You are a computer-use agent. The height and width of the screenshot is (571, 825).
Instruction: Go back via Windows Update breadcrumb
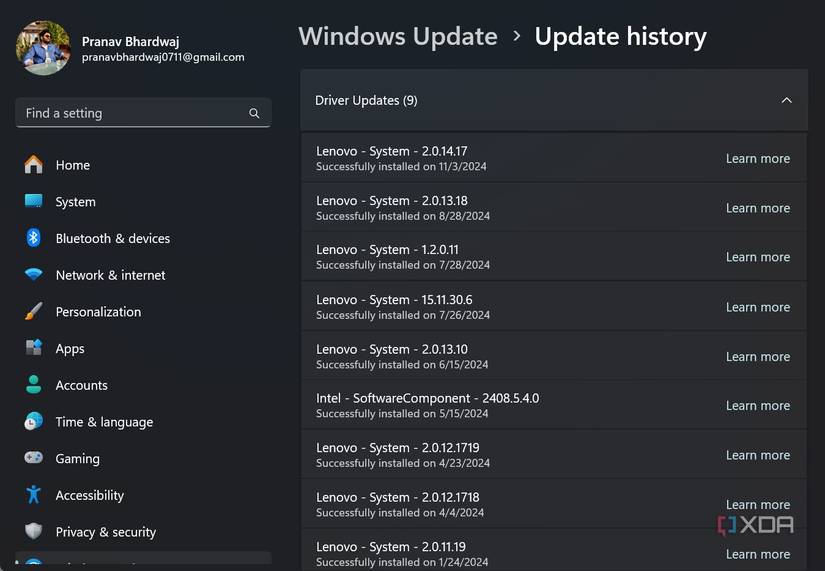pyautogui.click(x=398, y=37)
